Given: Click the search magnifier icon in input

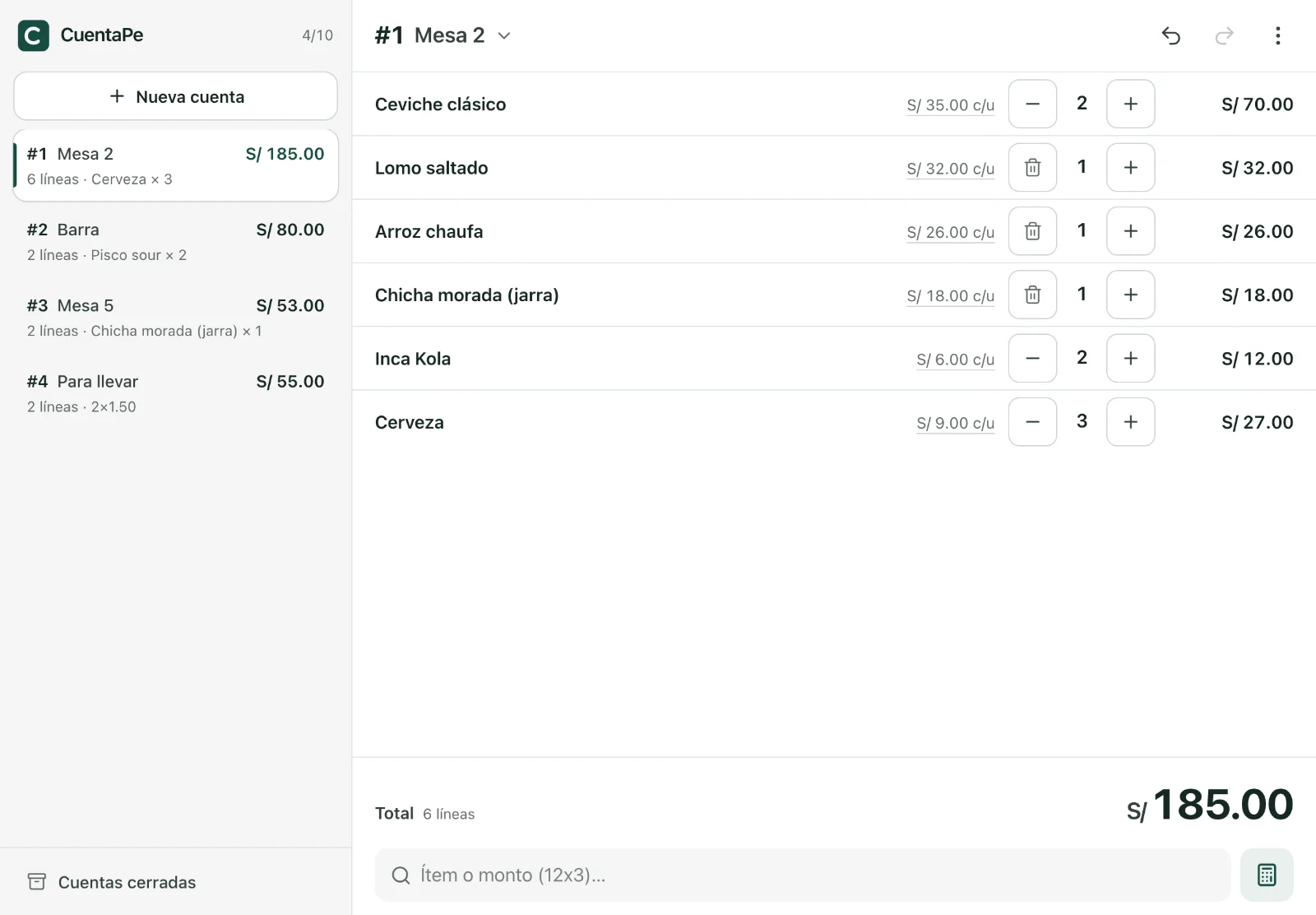Looking at the screenshot, I should 401,875.
